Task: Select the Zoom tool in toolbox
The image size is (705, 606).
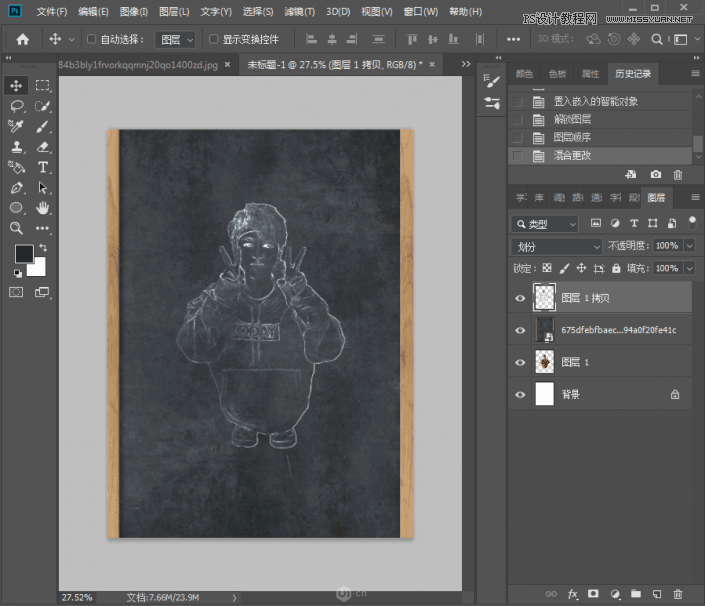Action: tap(16, 228)
